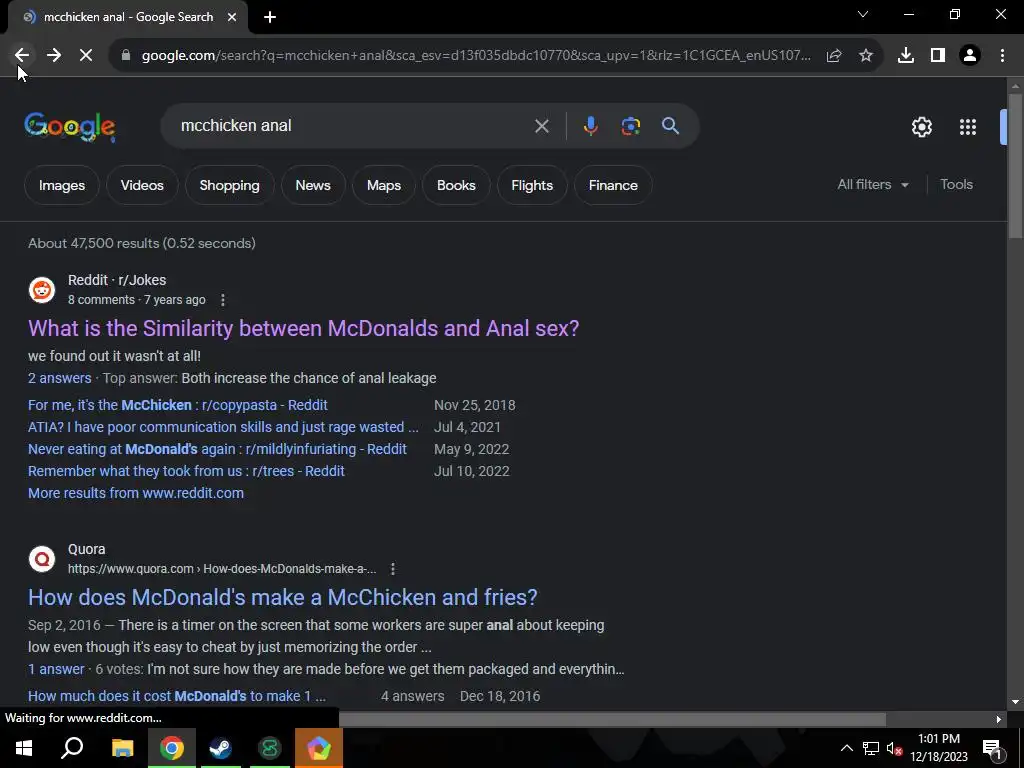The height and width of the screenshot is (768, 1024).
Task: Switch to Books results
Action: [x=456, y=185]
